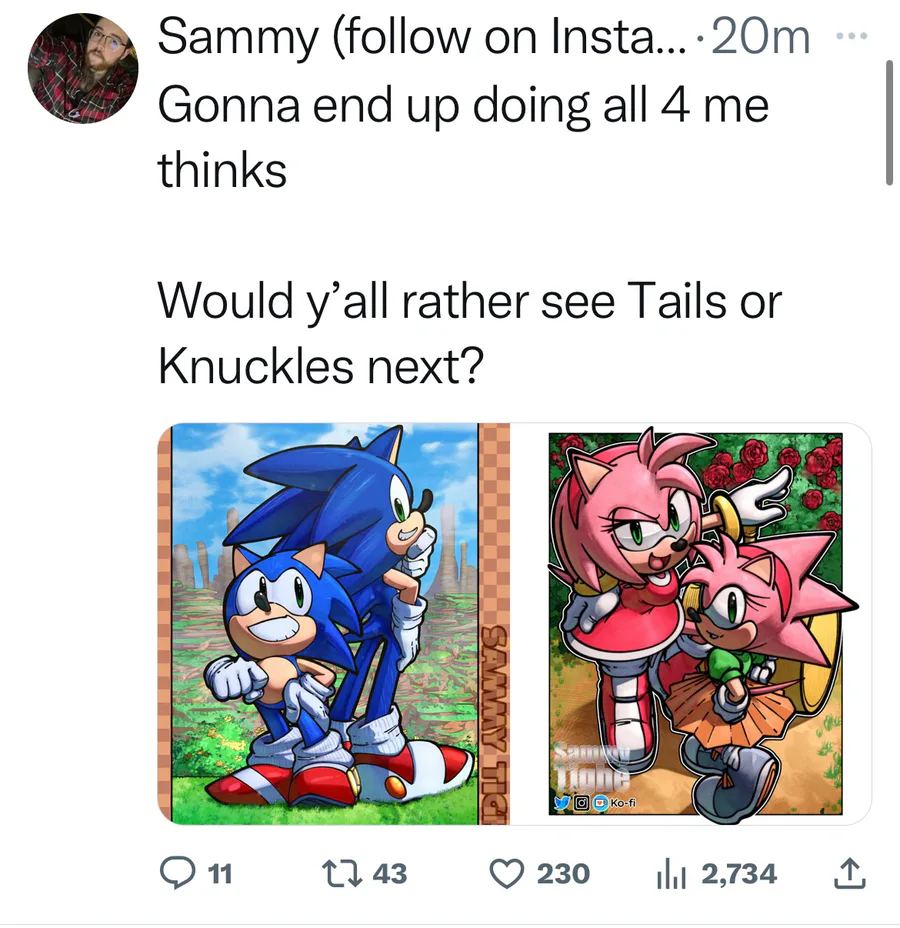This screenshot has width=900, height=928.
Task: Click text 'Would y'all rather see Tails'
Action: [x=441, y=301]
